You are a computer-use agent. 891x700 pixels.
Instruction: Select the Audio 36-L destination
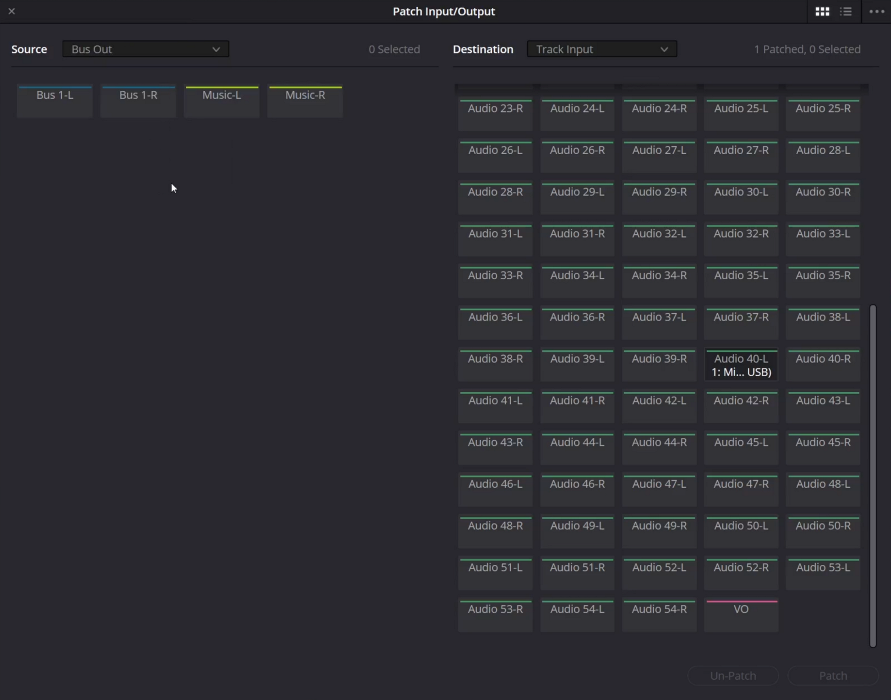tap(496, 323)
